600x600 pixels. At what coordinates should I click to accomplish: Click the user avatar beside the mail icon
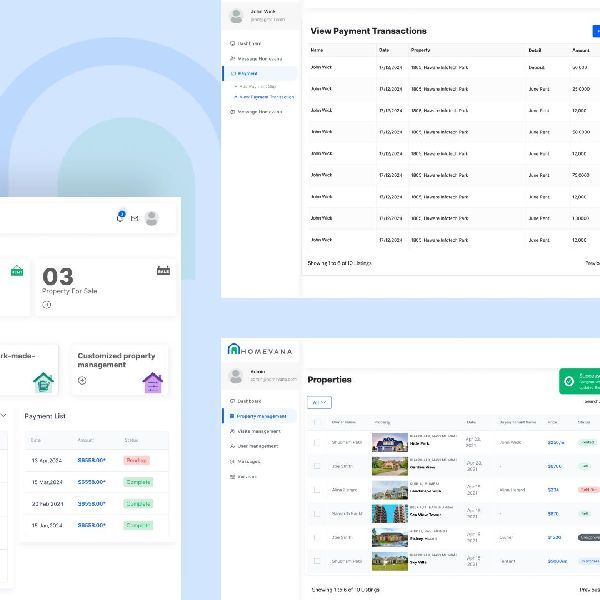pyautogui.click(x=151, y=218)
